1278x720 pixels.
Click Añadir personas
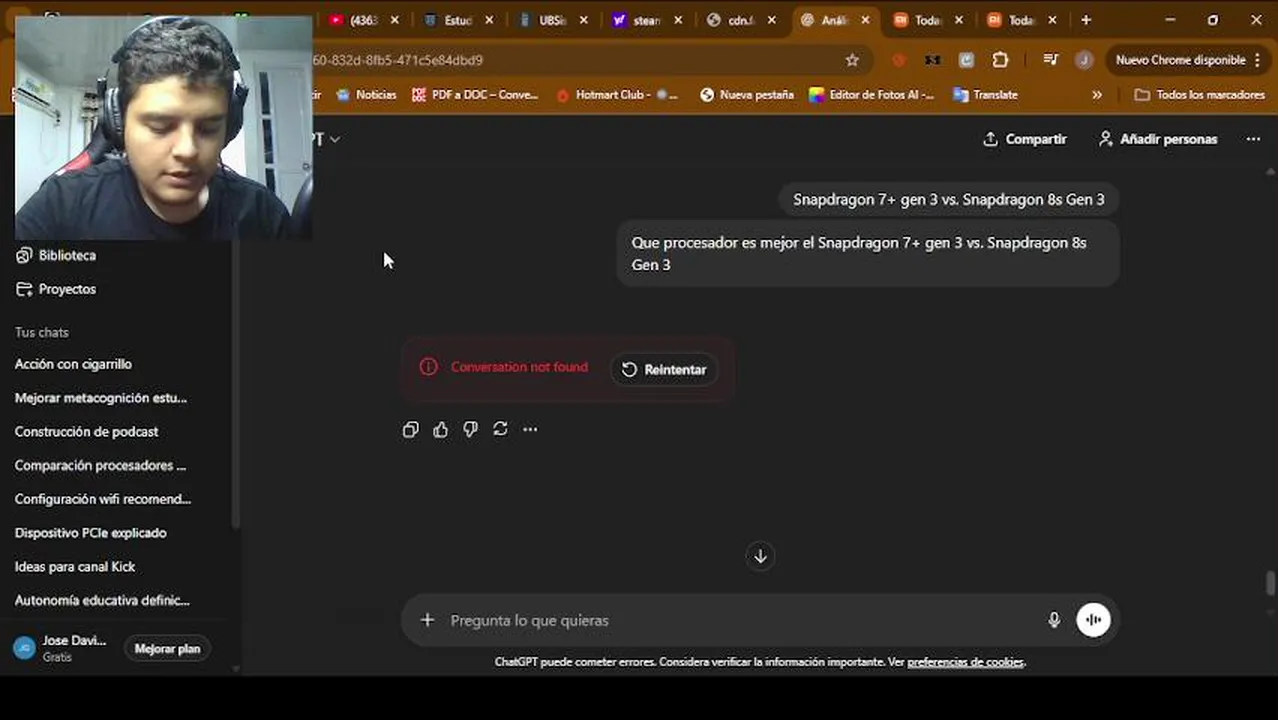[x=1158, y=139]
